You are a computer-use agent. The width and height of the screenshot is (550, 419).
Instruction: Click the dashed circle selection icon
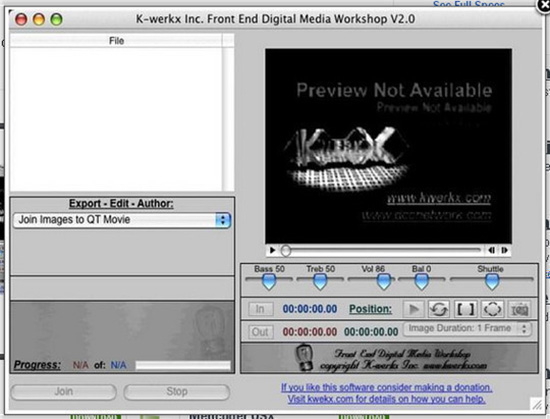pos(492,309)
